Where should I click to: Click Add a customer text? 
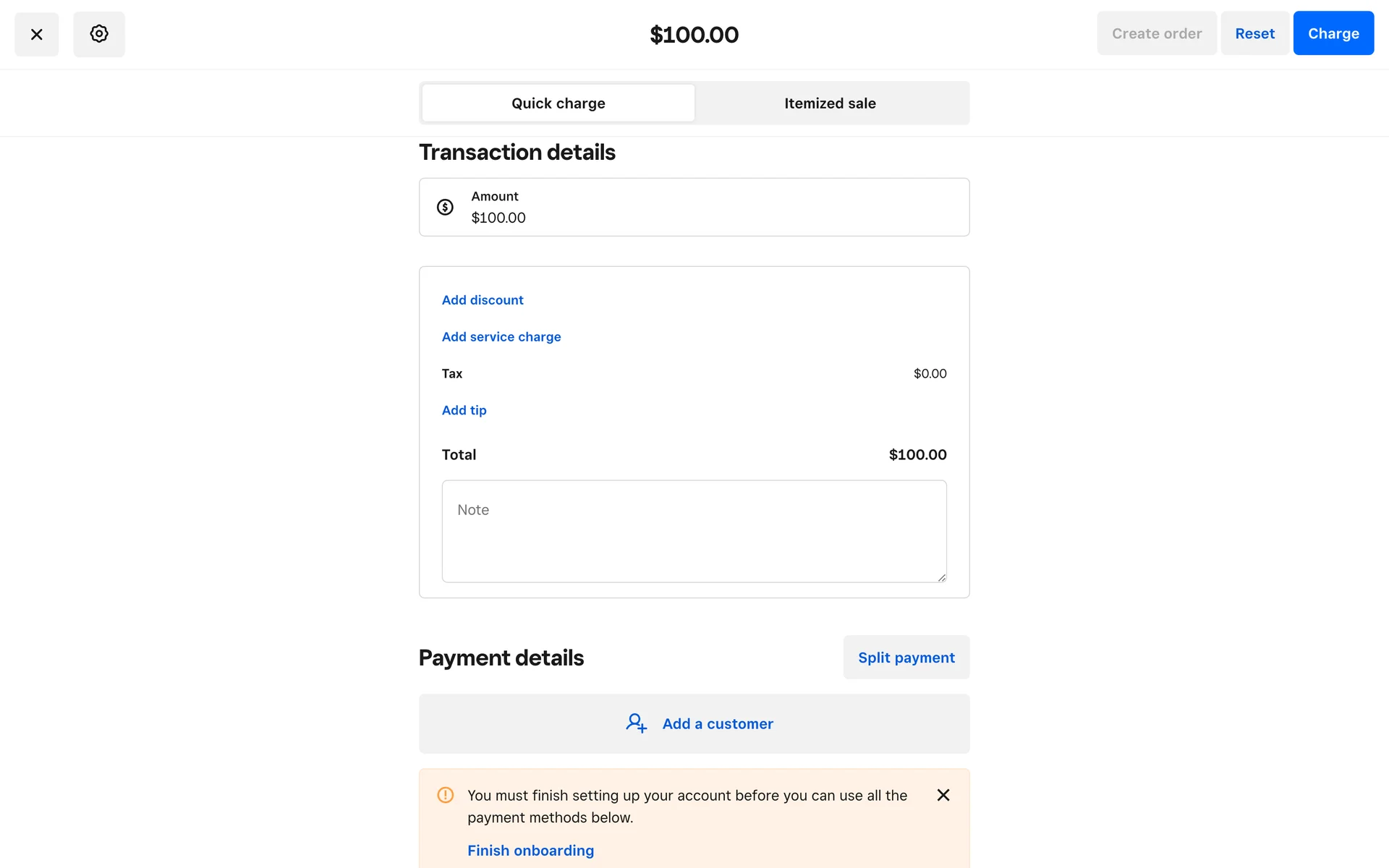pos(718,724)
